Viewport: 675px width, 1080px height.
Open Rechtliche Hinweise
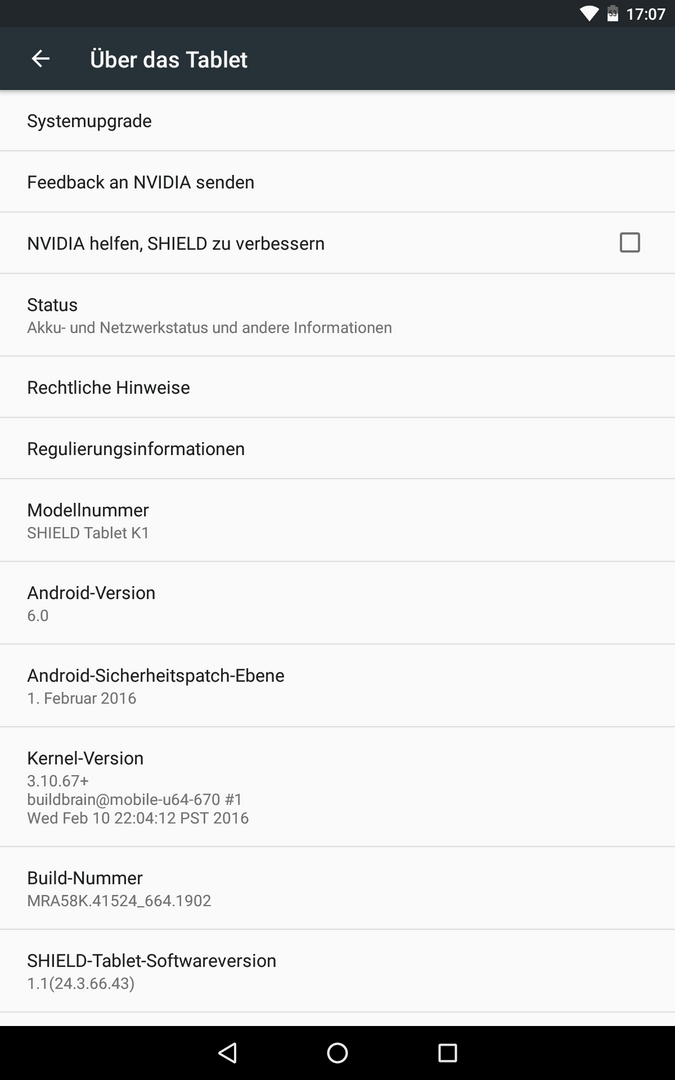(x=338, y=387)
